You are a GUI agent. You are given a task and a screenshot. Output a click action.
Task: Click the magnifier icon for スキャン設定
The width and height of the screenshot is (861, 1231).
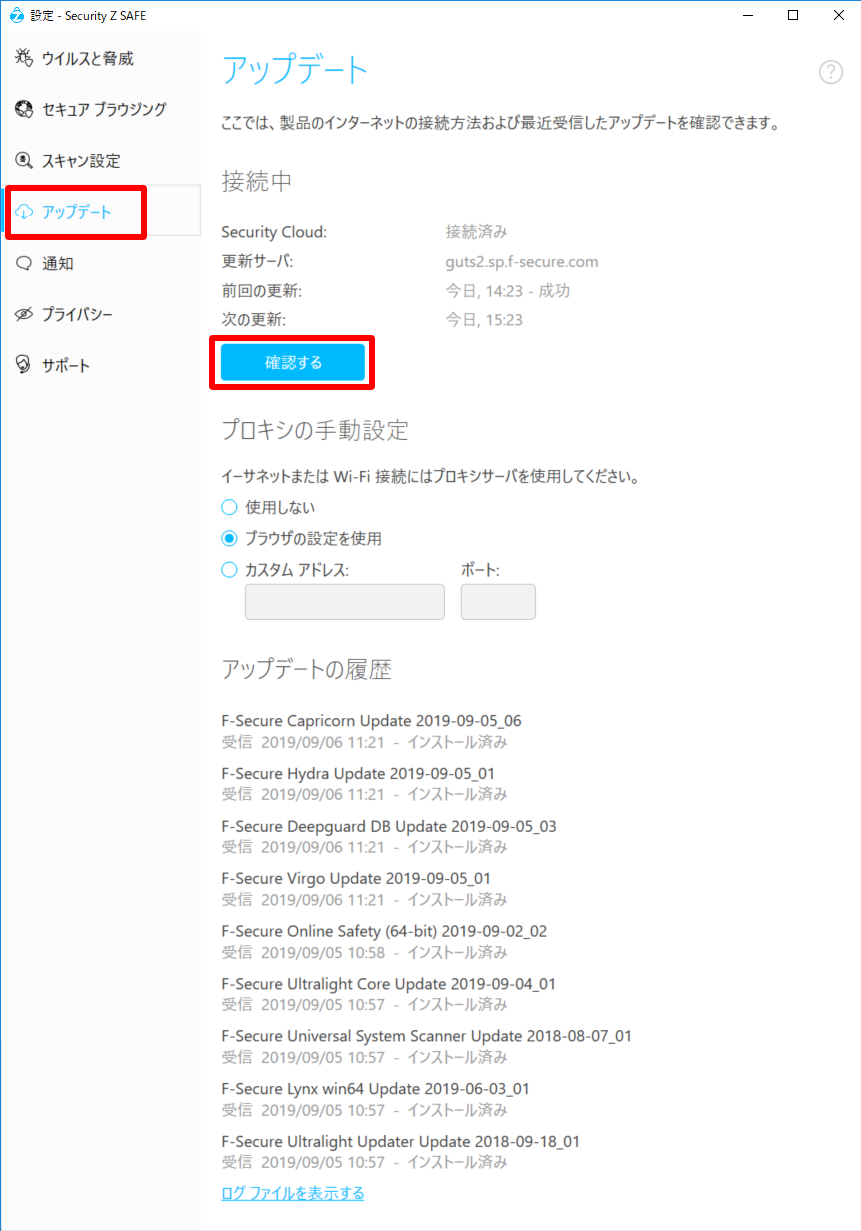click(x=24, y=160)
